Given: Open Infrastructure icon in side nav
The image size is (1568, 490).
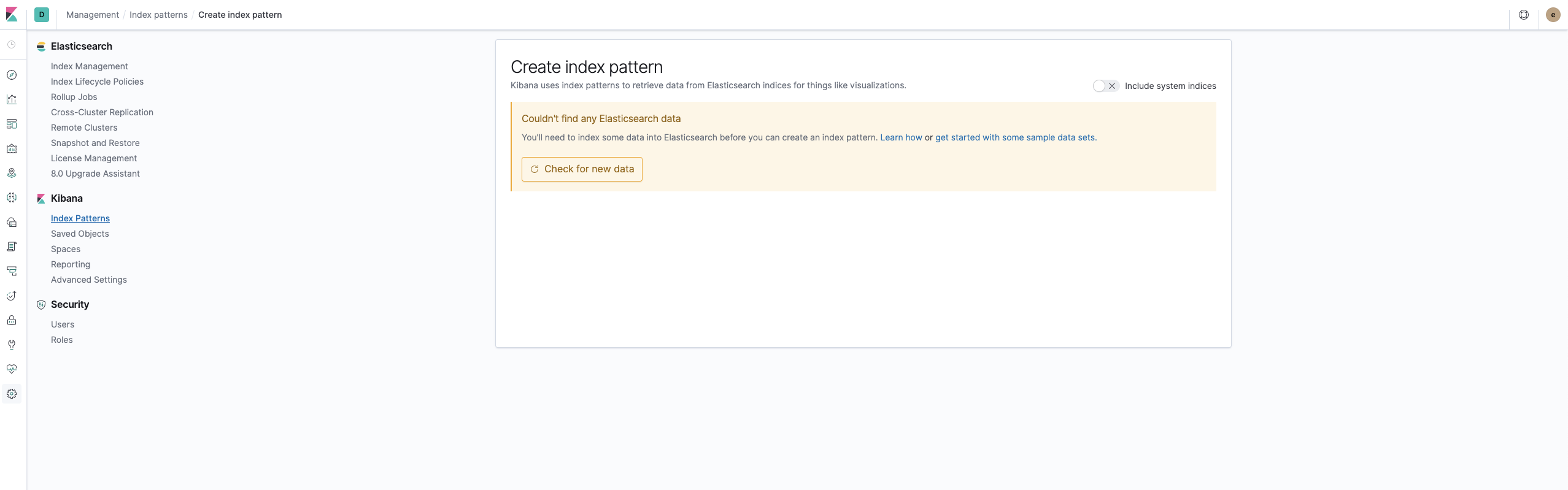Looking at the screenshot, I should tap(12, 222).
